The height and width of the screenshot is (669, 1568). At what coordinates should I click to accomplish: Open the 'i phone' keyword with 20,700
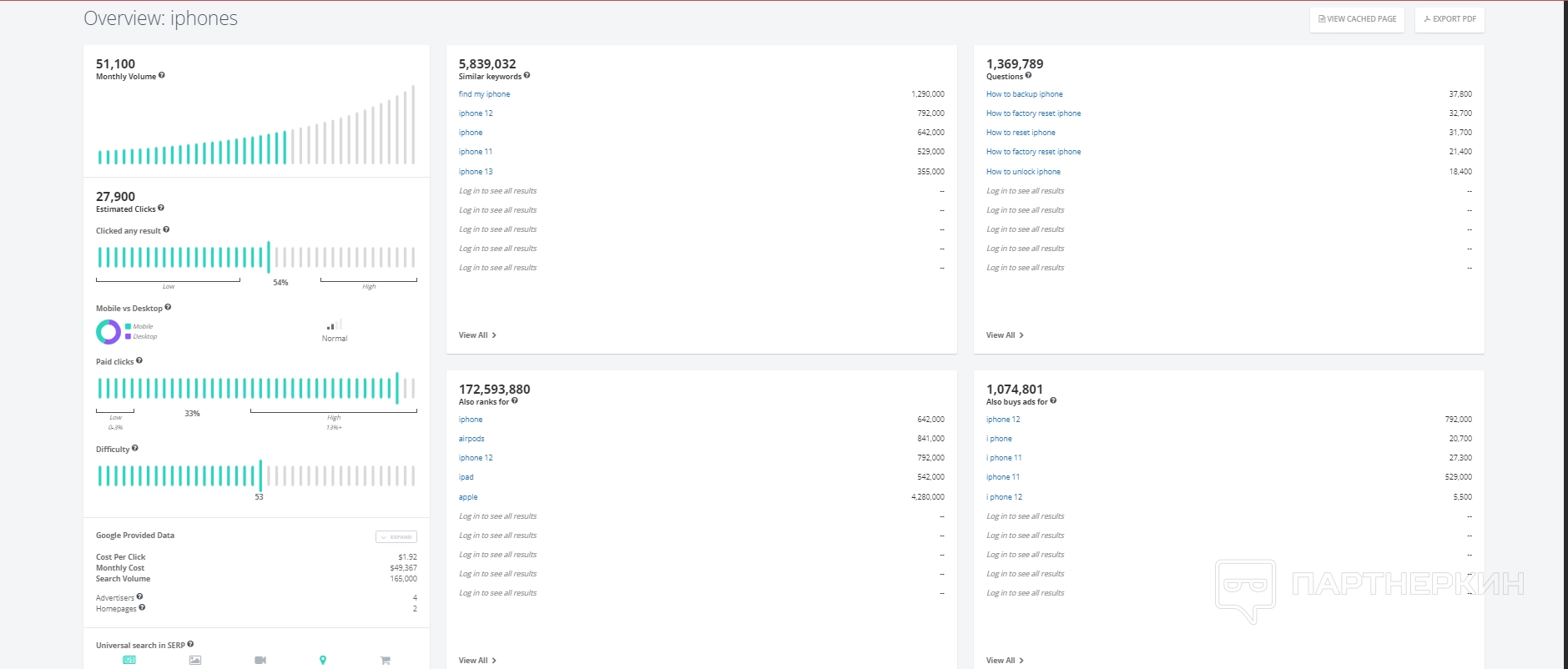click(999, 439)
